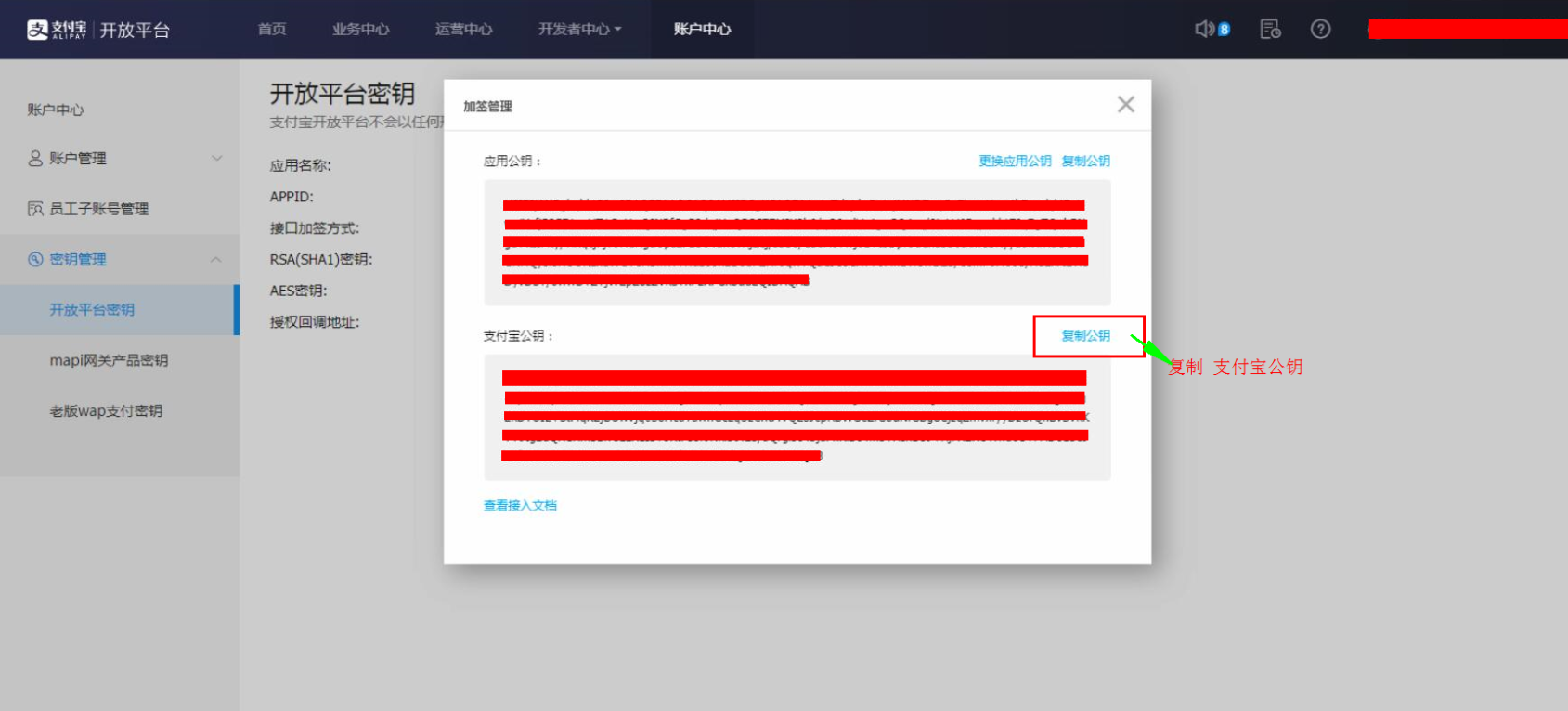This screenshot has width=1568, height=711.
Task: Click the 应用公钥： label in dialog
Action: [x=512, y=161]
